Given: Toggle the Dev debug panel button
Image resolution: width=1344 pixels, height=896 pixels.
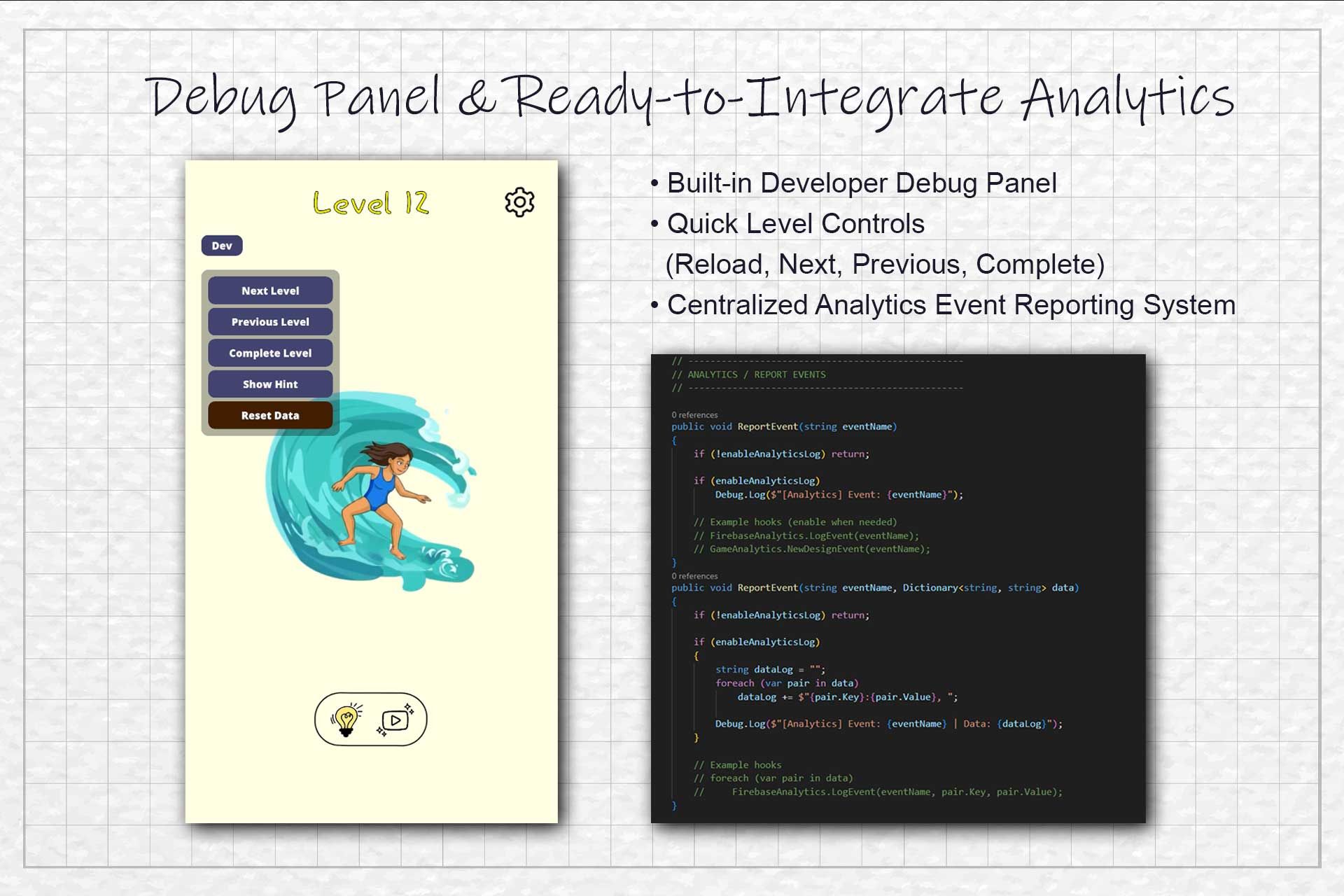Looking at the screenshot, I should tap(222, 246).
